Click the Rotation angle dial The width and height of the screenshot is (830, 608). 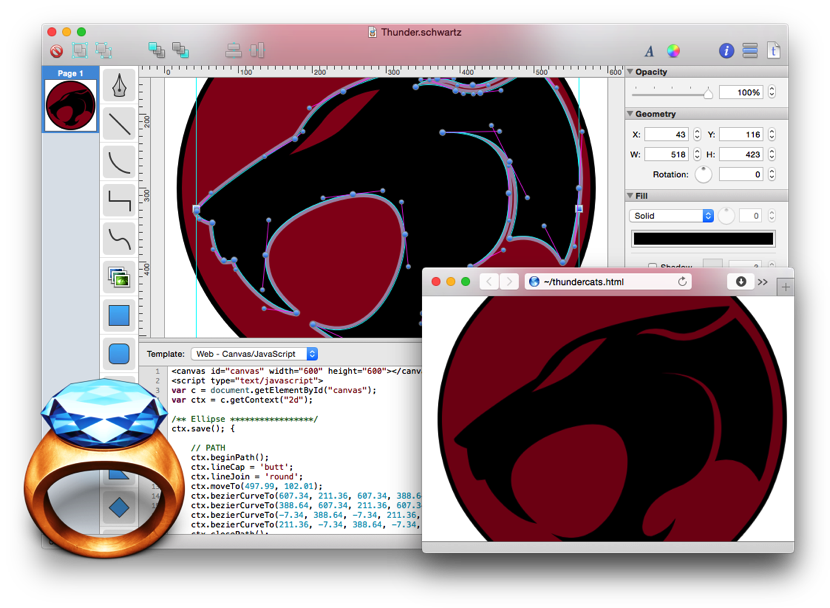703,174
